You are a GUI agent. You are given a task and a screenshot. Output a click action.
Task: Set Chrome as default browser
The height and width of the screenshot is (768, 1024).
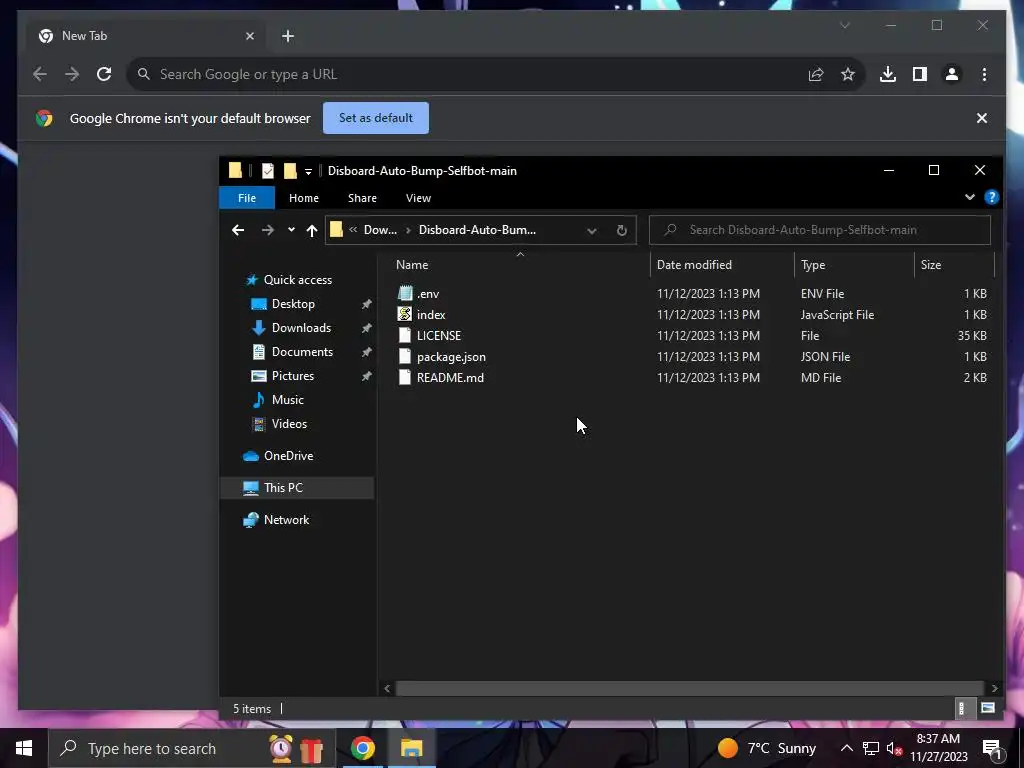376,118
